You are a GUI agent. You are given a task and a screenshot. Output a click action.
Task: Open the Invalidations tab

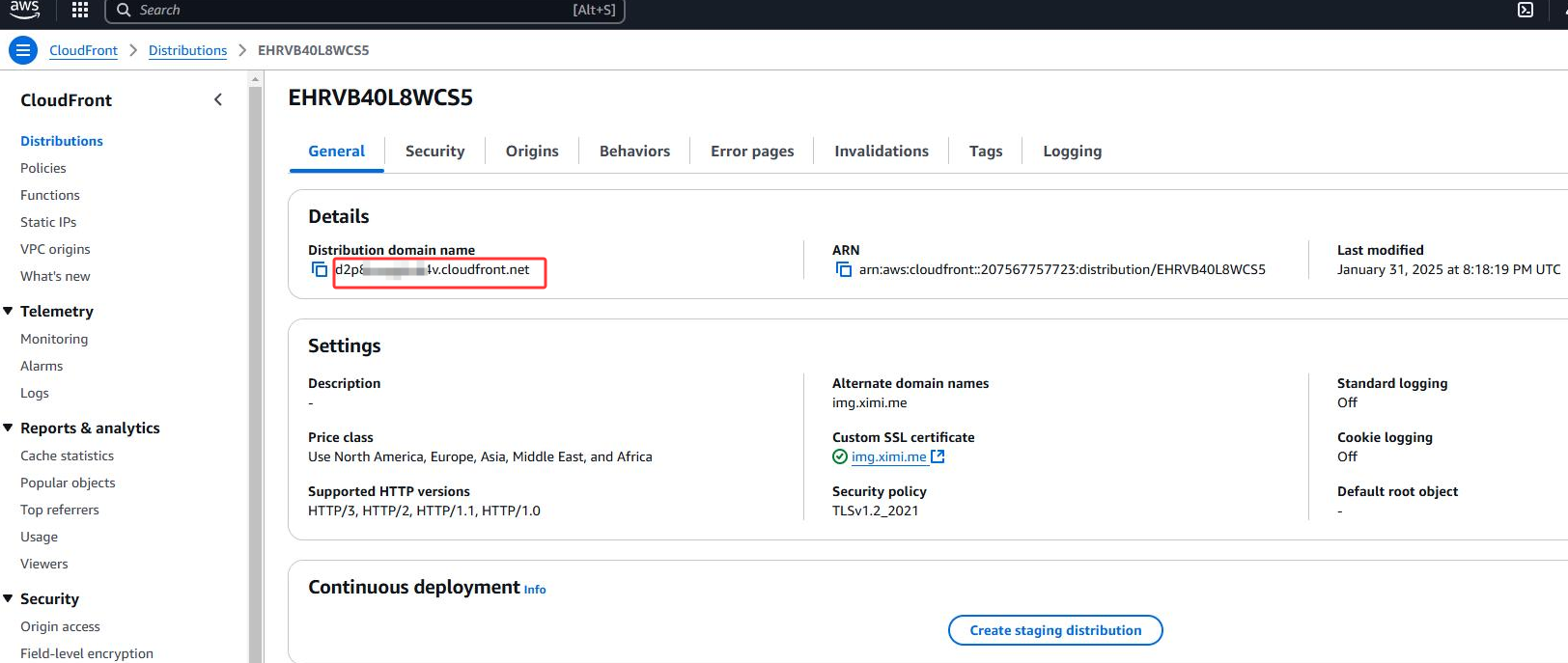click(882, 152)
